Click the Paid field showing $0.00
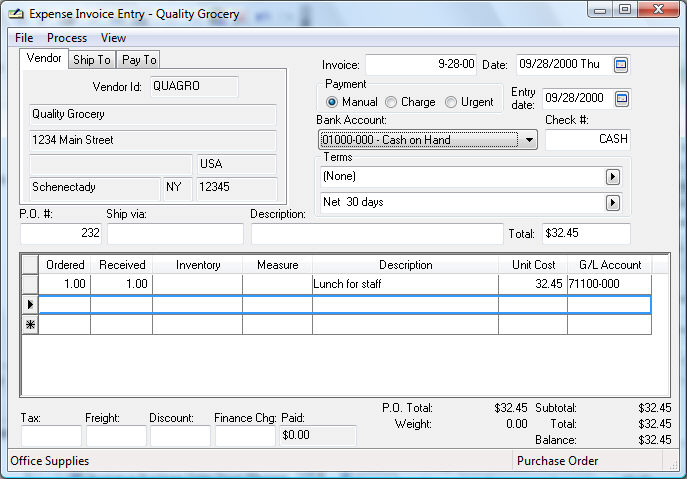The image size is (687, 479). tap(318, 436)
